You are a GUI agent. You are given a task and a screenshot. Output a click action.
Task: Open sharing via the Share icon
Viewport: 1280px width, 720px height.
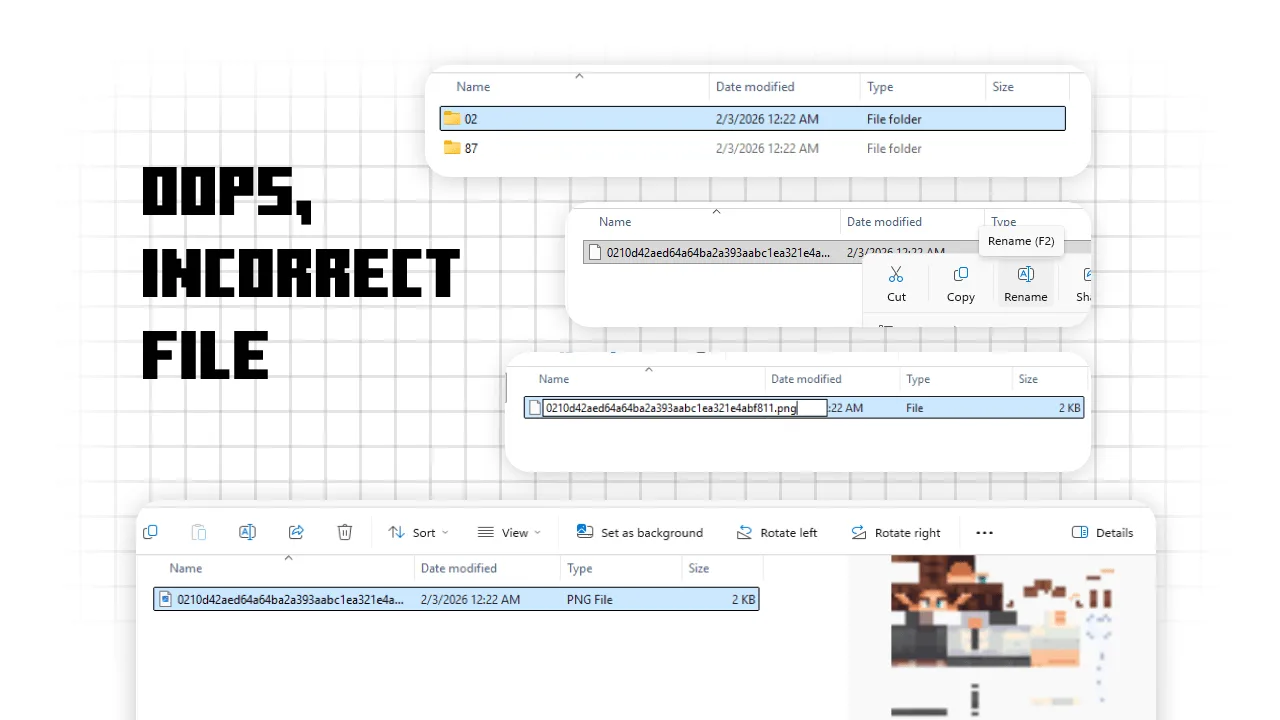tap(296, 532)
